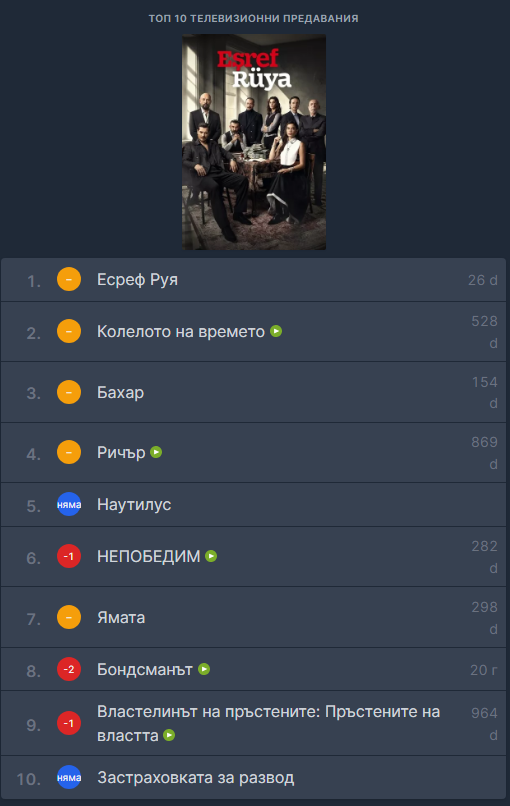This screenshot has width=510, height=806.
Task: Click the red -1 badge in row nine
Action: [x=69, y=723]
